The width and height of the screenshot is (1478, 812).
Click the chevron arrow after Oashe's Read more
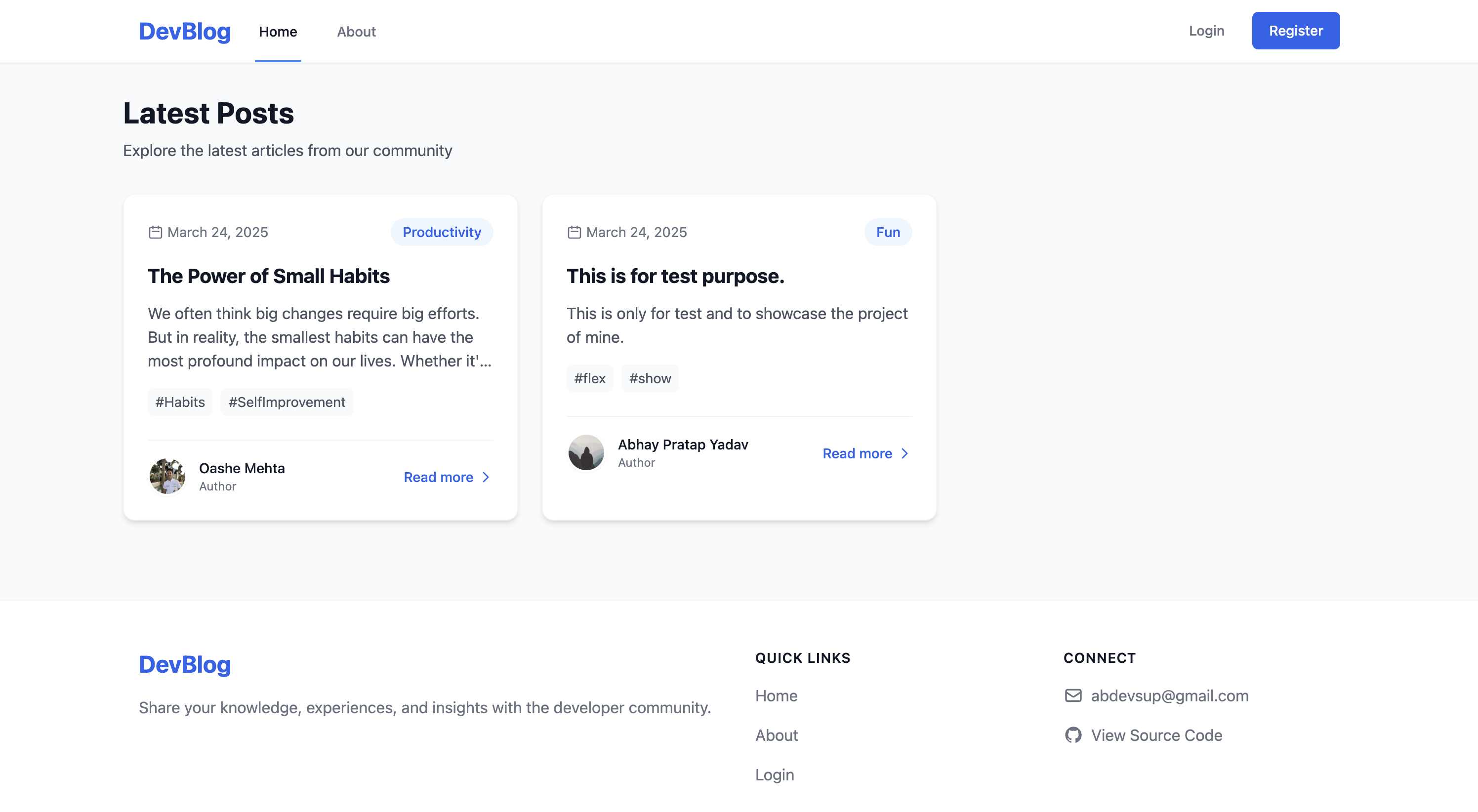tap(486, 478)
